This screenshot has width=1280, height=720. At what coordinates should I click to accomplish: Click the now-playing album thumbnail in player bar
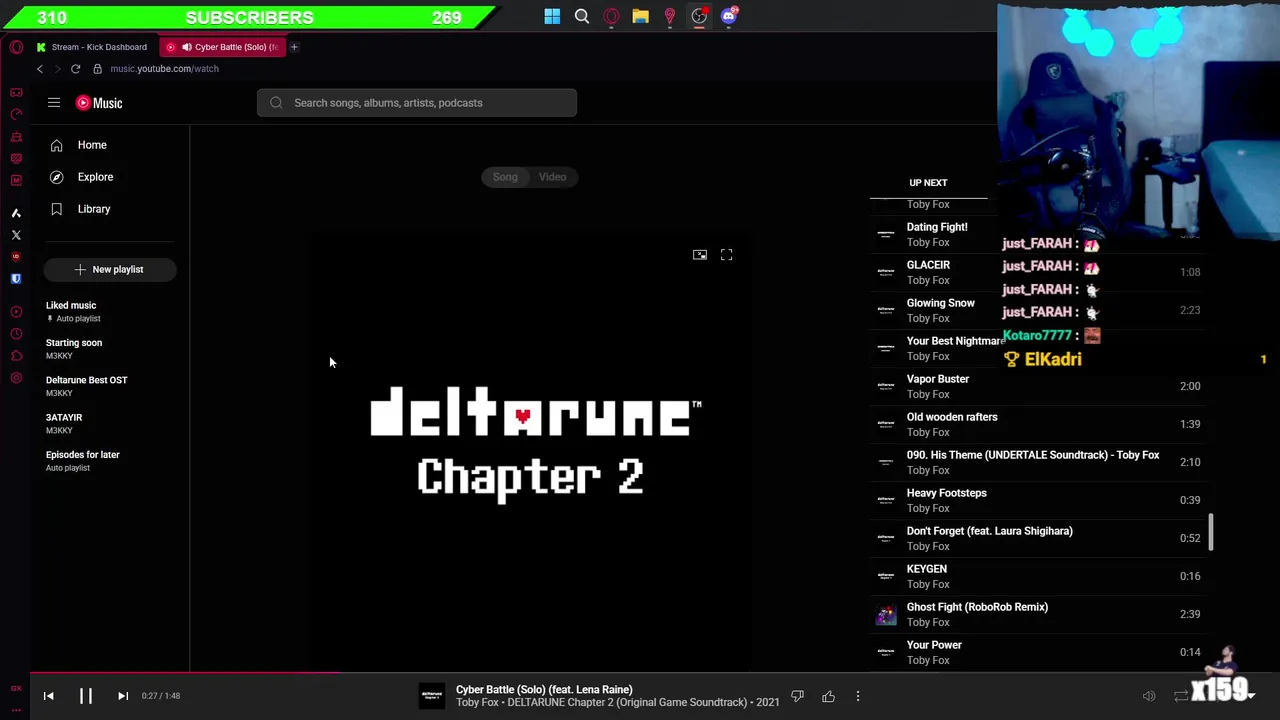[x=432, y=696]
